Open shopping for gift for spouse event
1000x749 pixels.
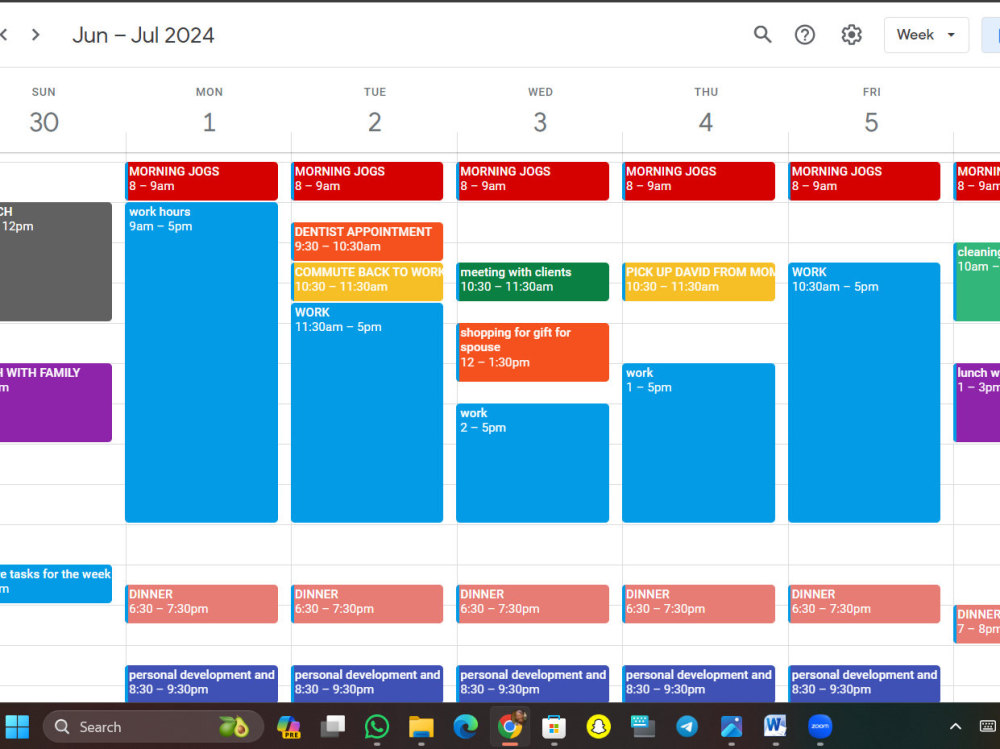coord(533,352)
